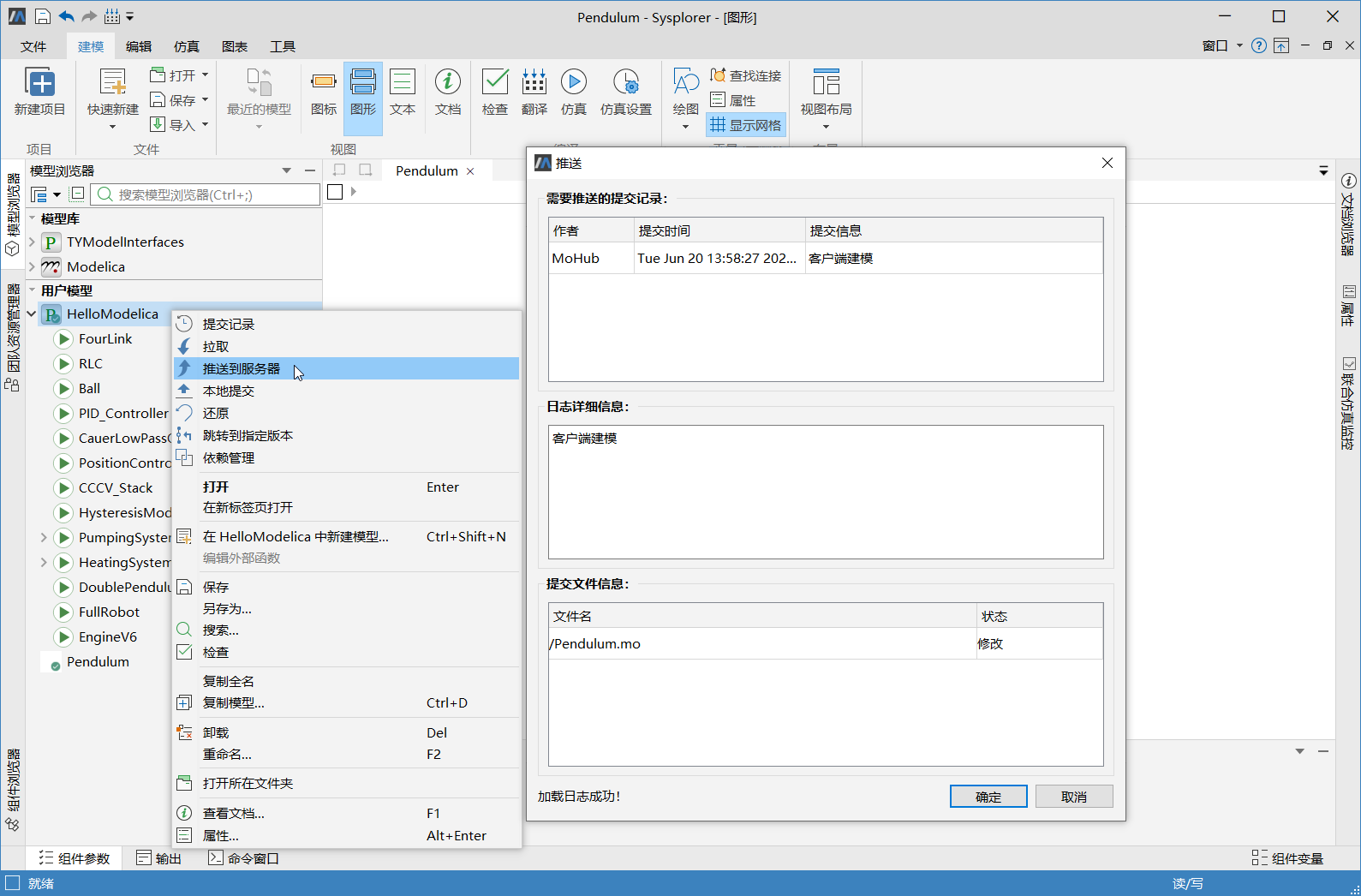Close the Pendulum document tab
Screen dimensions: 1361x896
click(x=470, y=171)
